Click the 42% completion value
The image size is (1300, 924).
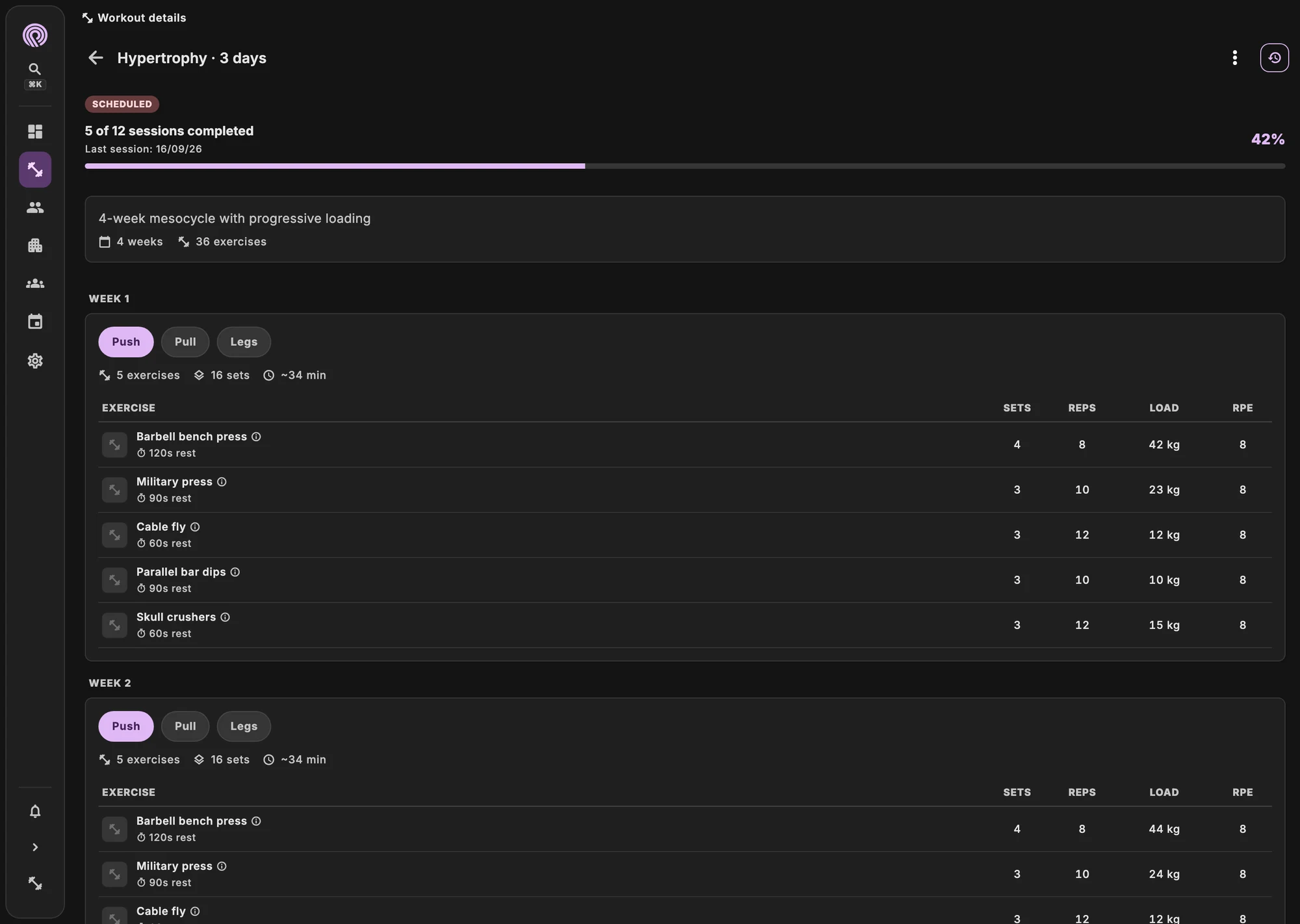point(1267,139)
